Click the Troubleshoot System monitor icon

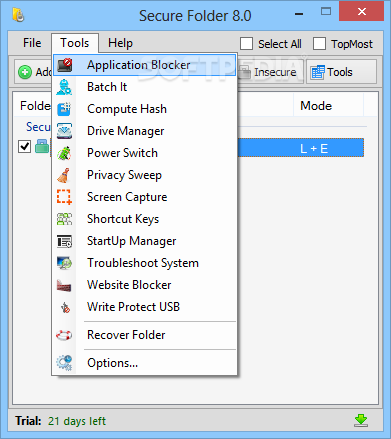coord(64,263)
